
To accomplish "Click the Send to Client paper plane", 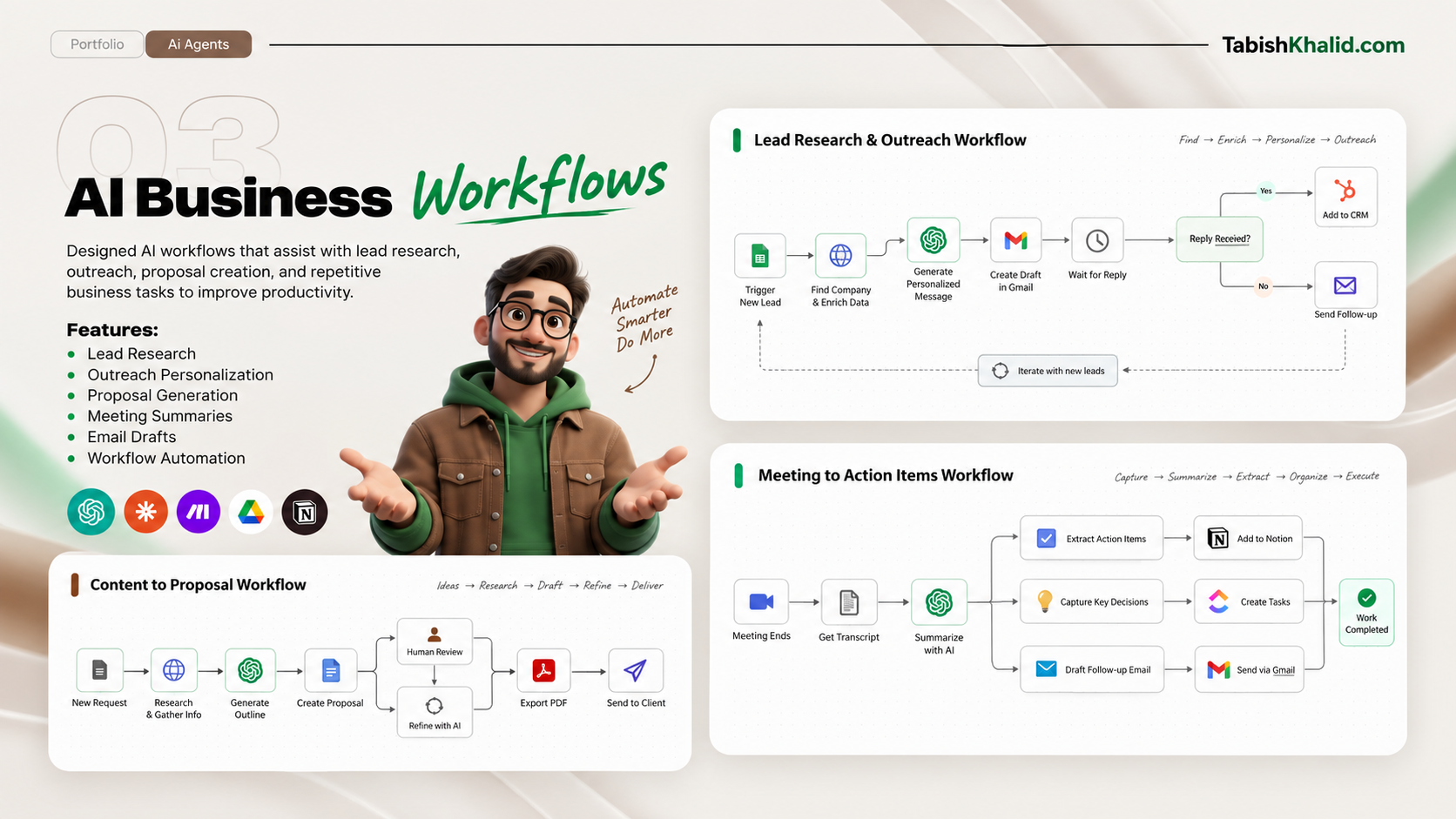I will click(636, 670).
